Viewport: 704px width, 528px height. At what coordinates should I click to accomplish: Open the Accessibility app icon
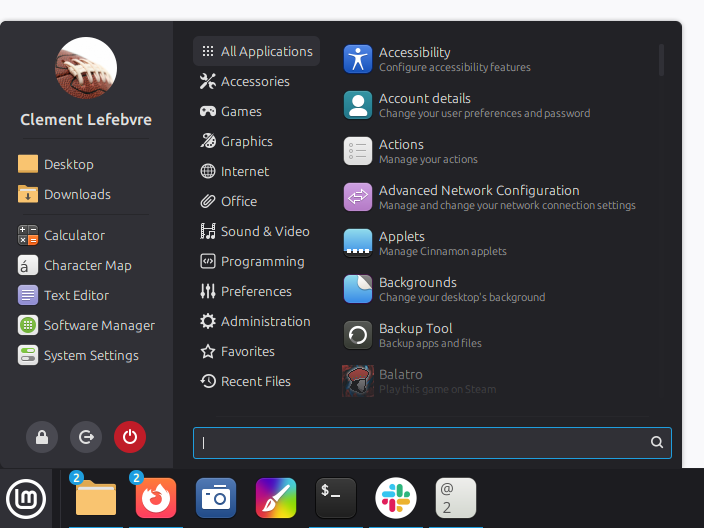[358, 59]
